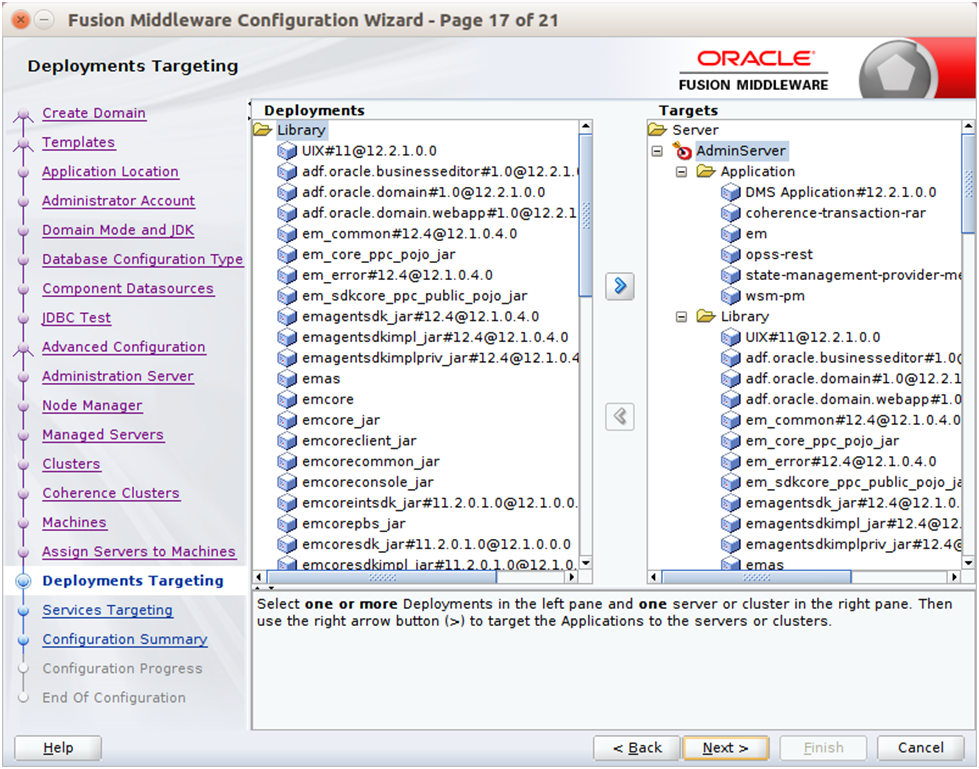Collapse the Library node under AdminServer
Image resolution: width=979 pixels, height=769 pixels.
click(682, 317)
